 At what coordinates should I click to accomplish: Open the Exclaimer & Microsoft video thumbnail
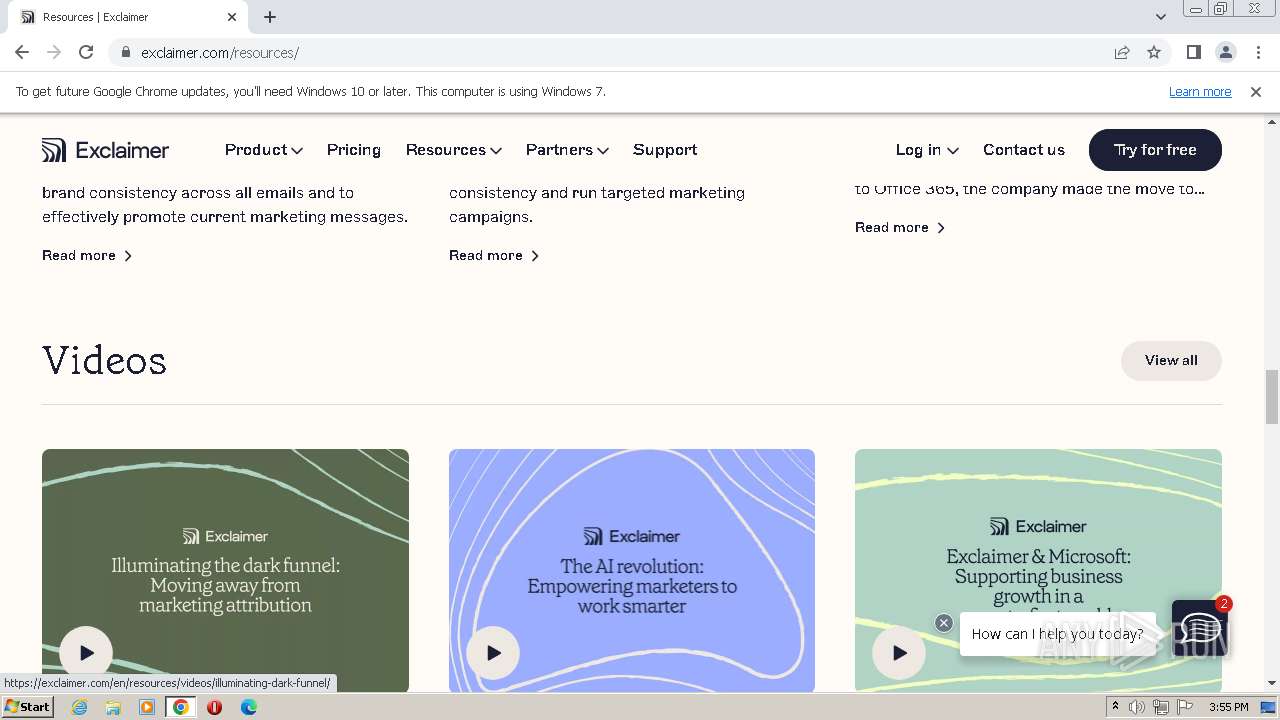tap(1038, 570)
